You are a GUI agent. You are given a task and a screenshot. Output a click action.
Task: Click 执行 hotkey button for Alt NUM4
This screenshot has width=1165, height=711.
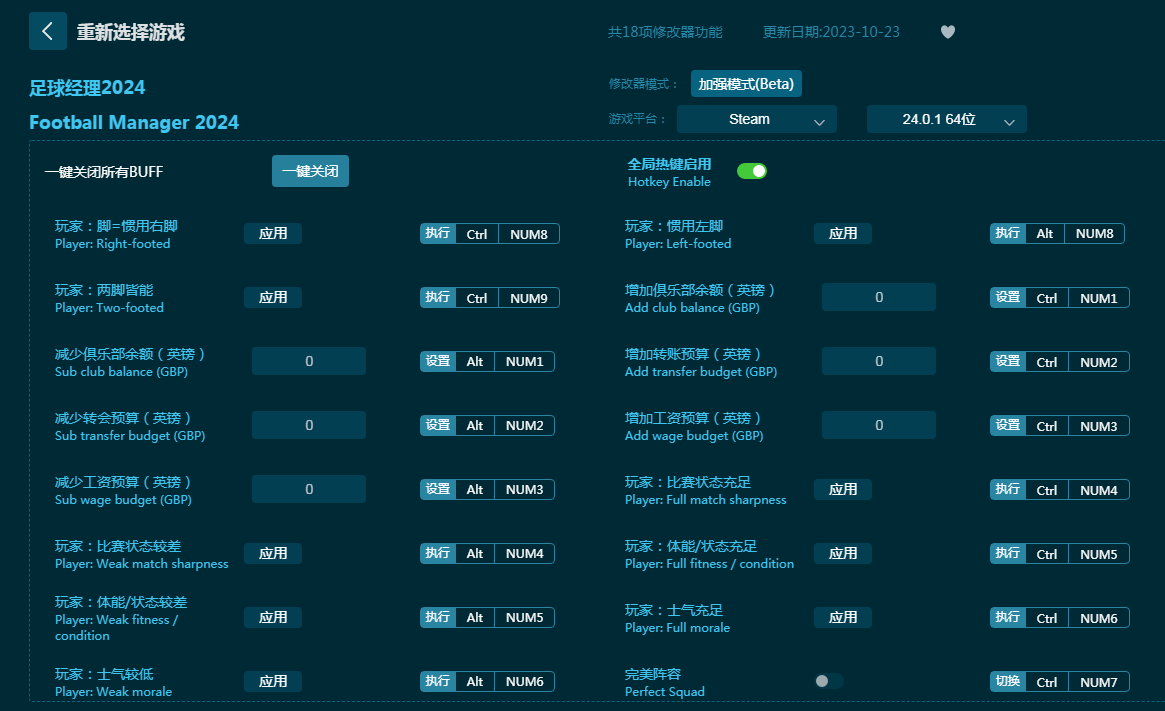click(x=438, y=553)
